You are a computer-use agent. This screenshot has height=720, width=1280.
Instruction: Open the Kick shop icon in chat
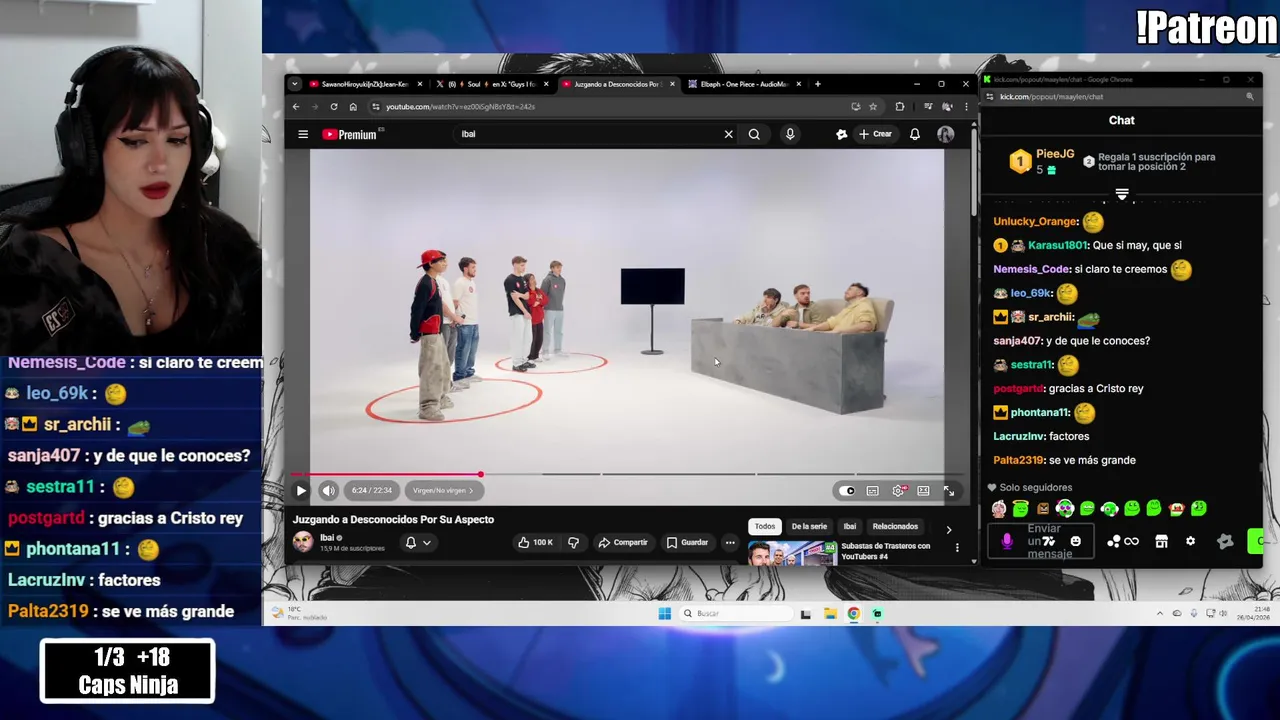click(1161, 541)
